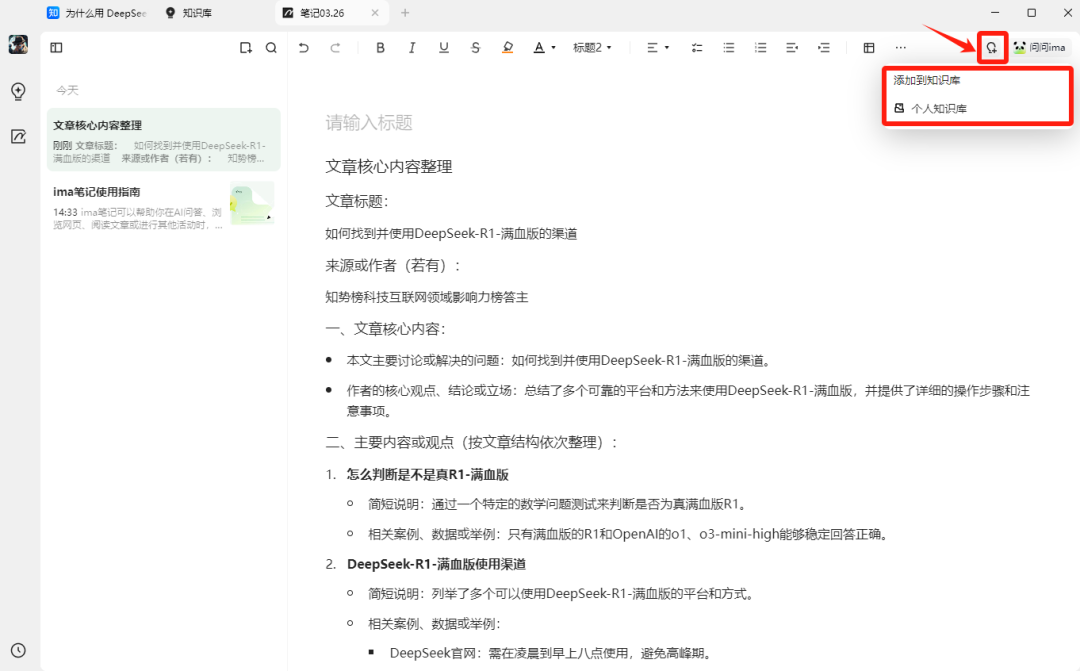Minimize the ima window
The height and width of the screenshot is (671, 1080).
[995, 12]
